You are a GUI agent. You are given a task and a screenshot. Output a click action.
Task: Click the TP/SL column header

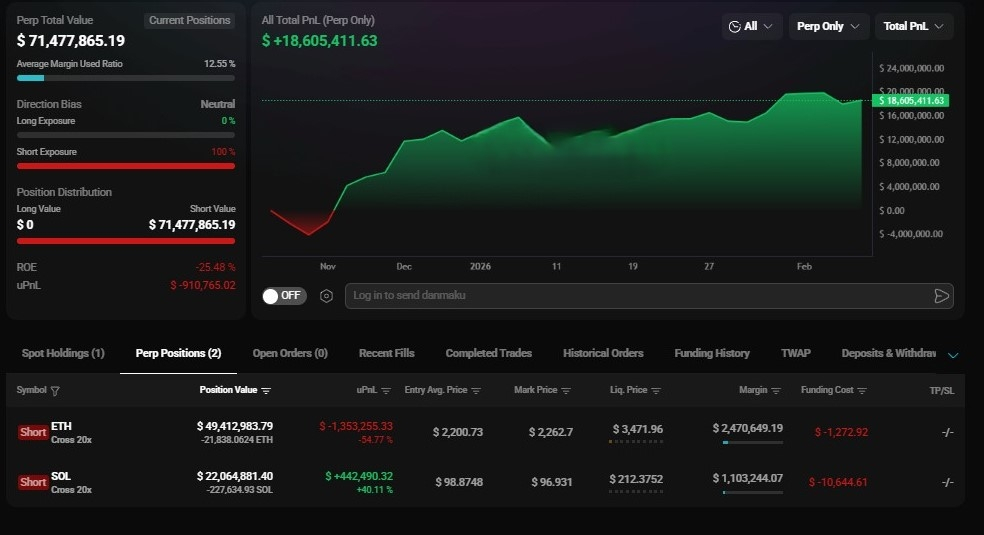tap(941, 391)
